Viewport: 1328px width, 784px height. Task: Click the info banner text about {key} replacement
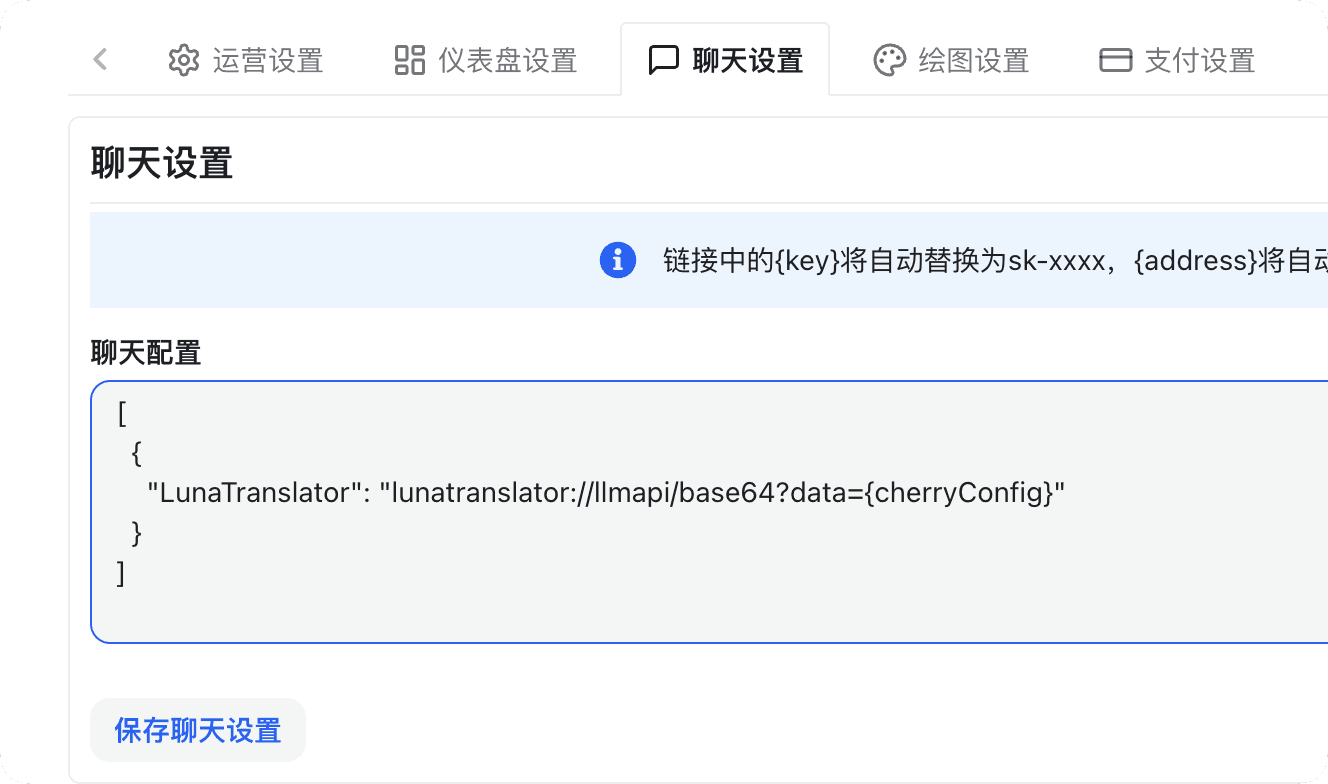point(900,260)
